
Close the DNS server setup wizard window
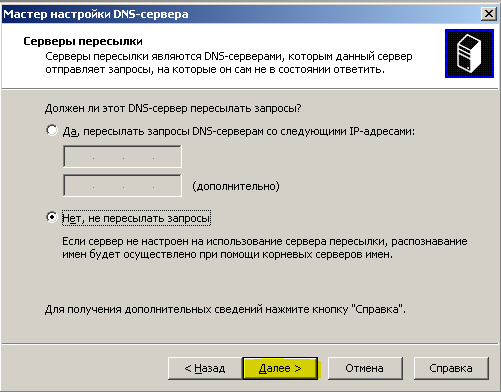tap(489, 14)
